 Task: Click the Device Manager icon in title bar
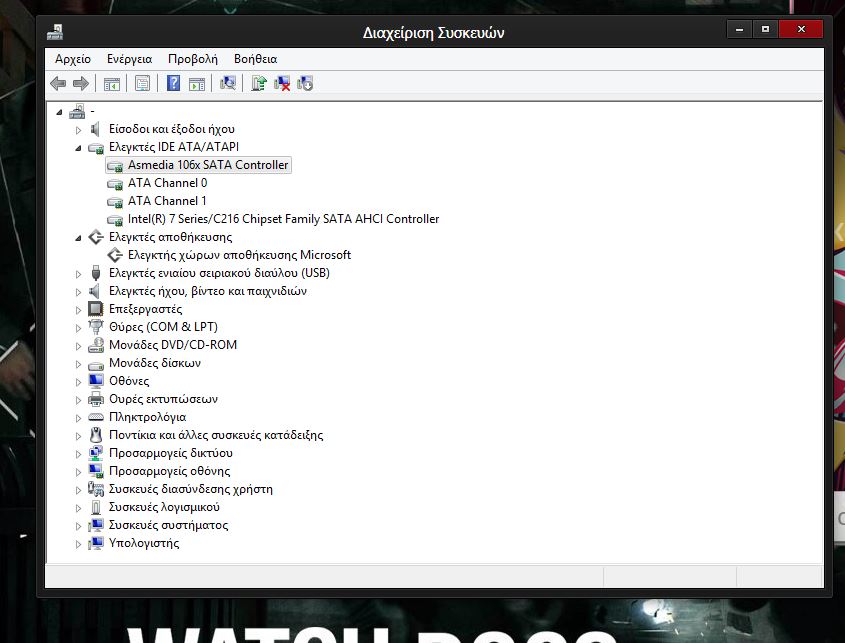(x=55, y=32)
